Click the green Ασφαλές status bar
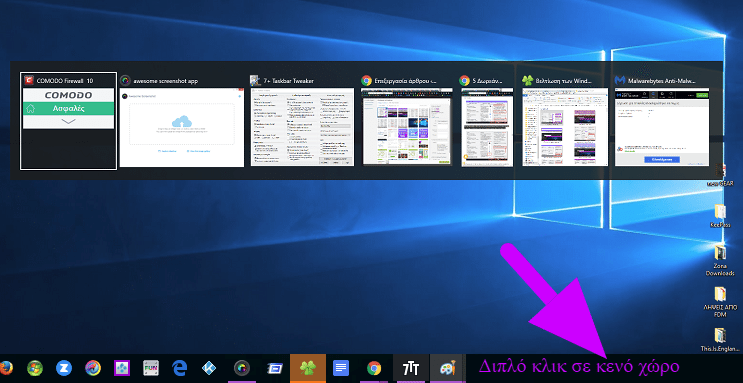743x383 pixels. coord(69,109)
